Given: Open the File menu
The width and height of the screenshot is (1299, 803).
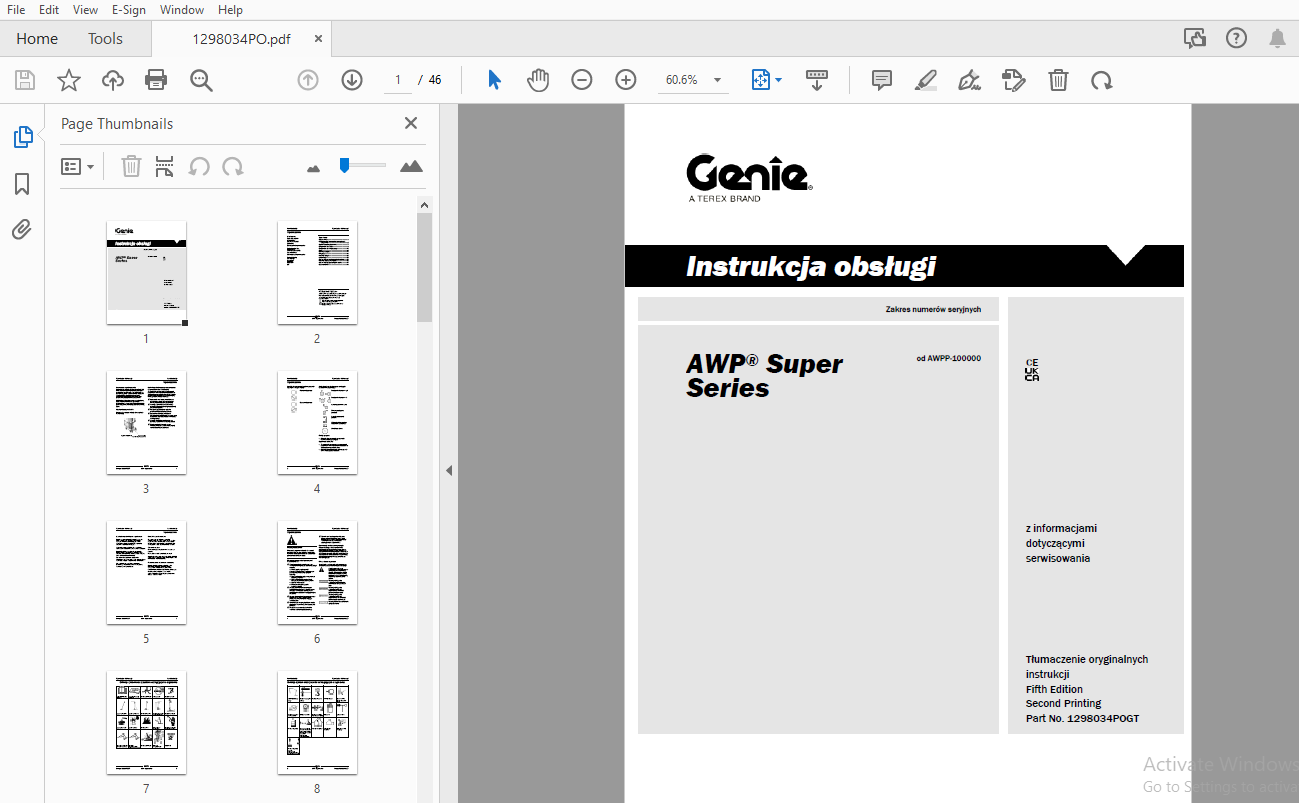Looking at the screenshot, I should (16, 9).
